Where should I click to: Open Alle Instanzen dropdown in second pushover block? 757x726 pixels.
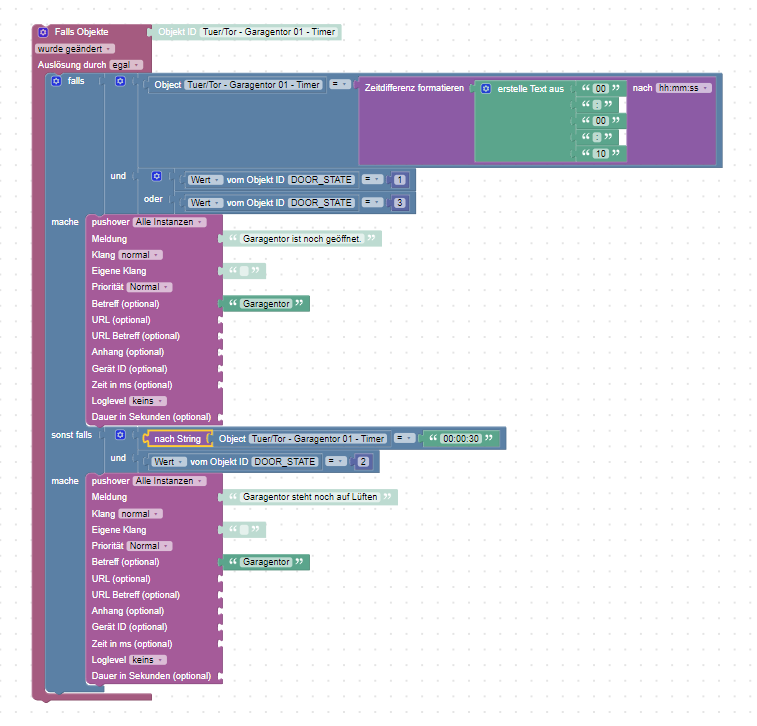pyautogui.click(x=169, y=481)
